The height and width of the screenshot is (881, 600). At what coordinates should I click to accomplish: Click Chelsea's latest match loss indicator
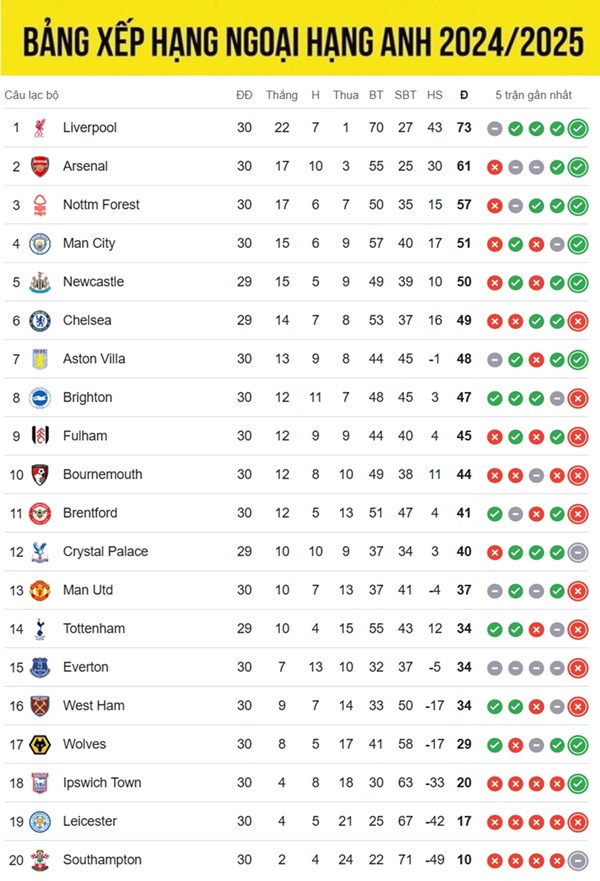[x=577, y=321]
